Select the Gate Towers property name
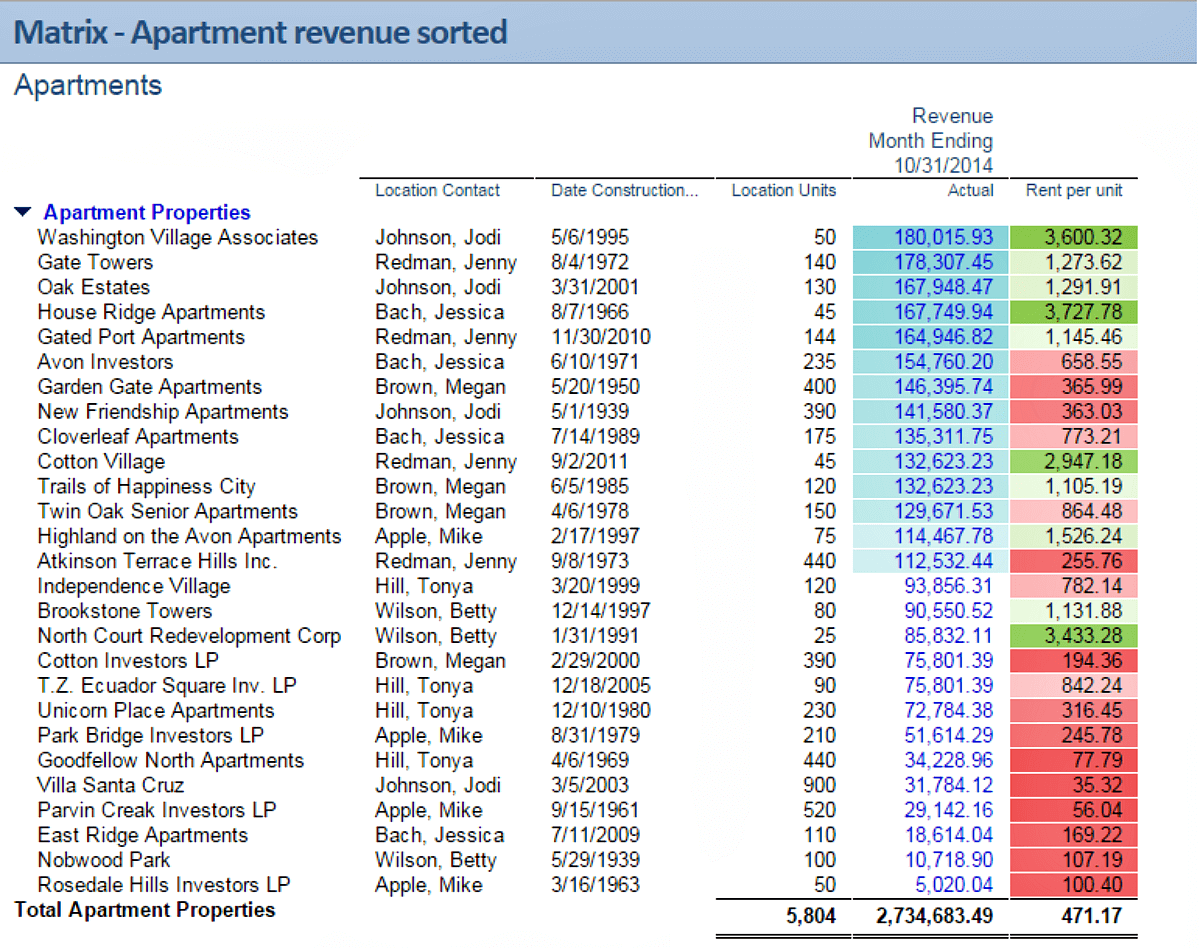Screen dimensions: 1200x948 tap(96, 262)
